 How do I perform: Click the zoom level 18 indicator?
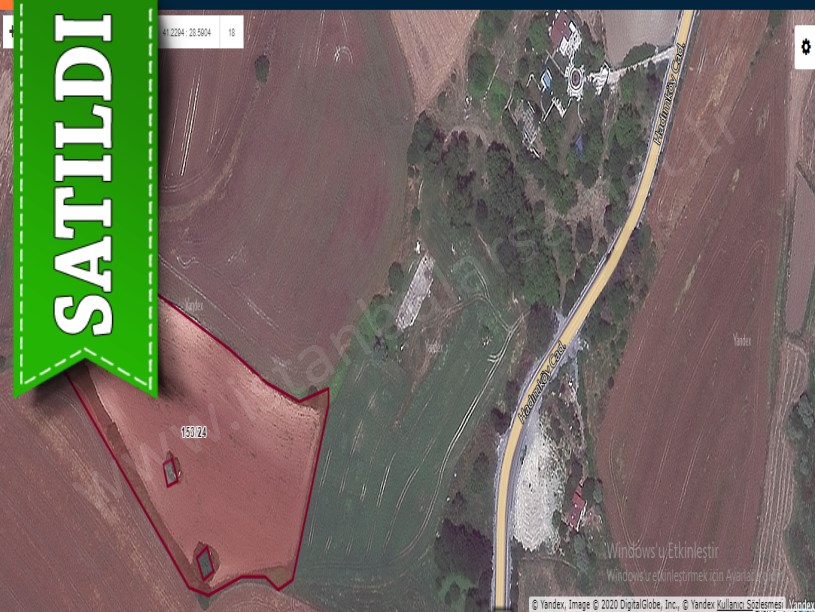(232, 33)
